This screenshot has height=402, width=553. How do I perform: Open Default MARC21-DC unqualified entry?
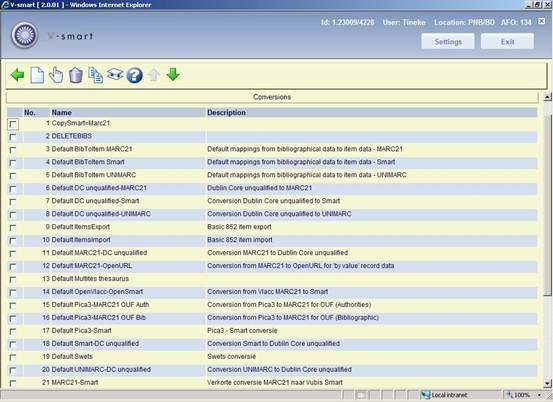tap(99, 252)
